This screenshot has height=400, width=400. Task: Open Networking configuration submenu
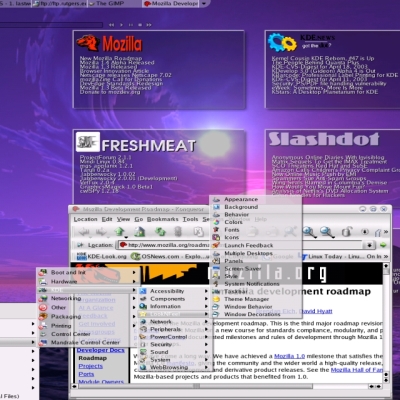88,298
